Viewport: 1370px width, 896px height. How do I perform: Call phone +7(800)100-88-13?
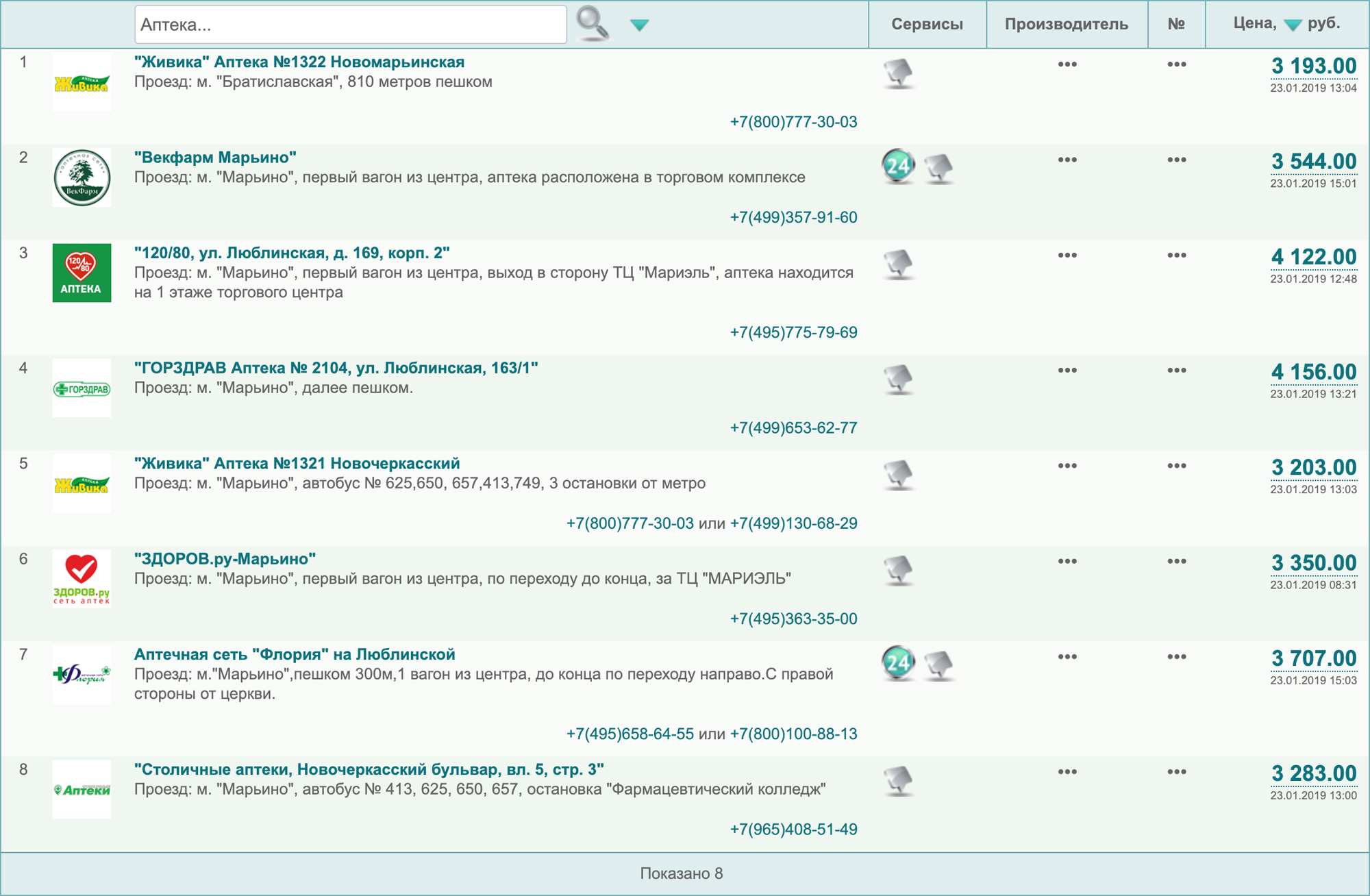click(793, 734)
